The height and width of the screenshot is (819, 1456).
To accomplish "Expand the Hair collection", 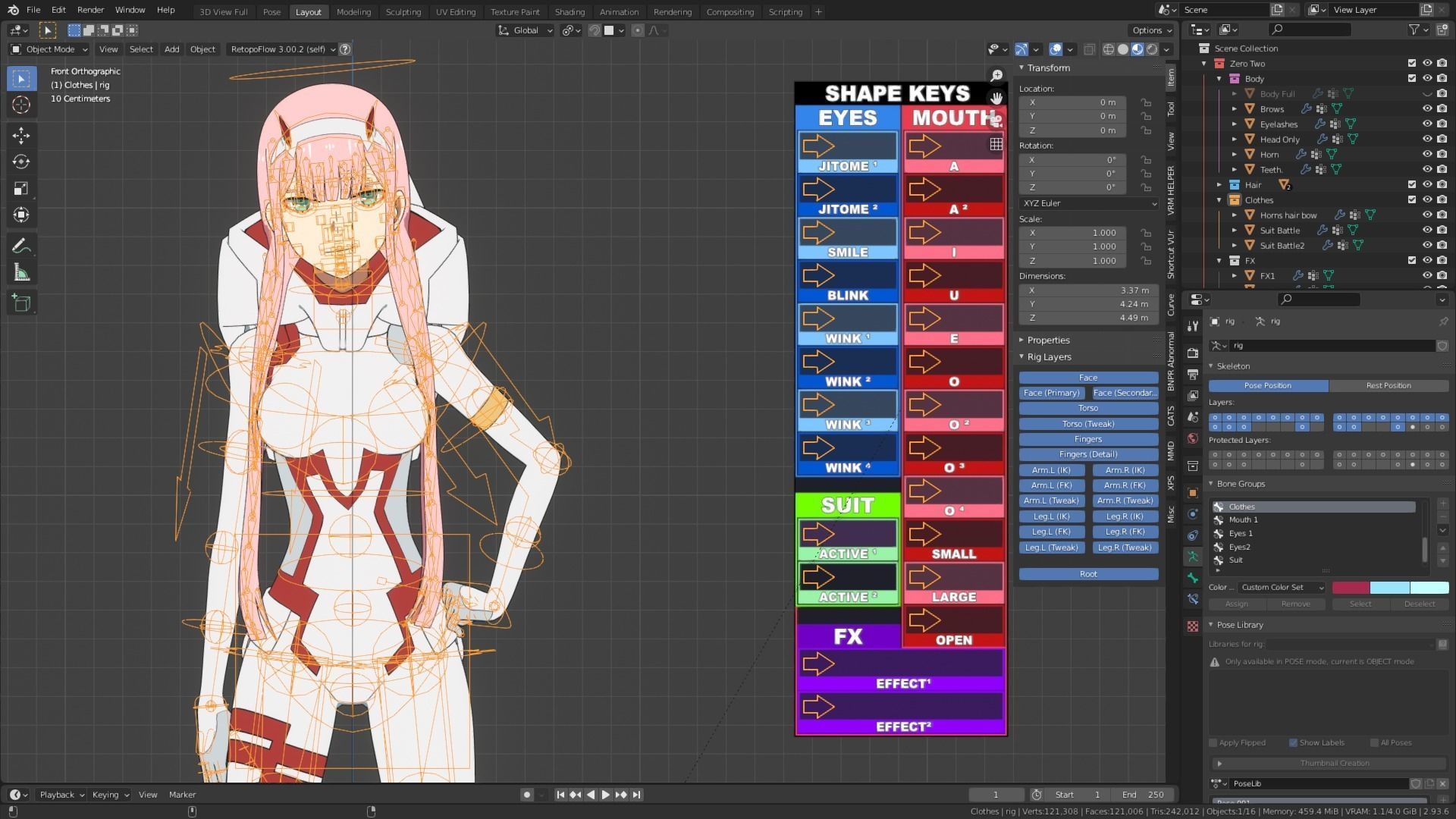I will pos(1219,185).
